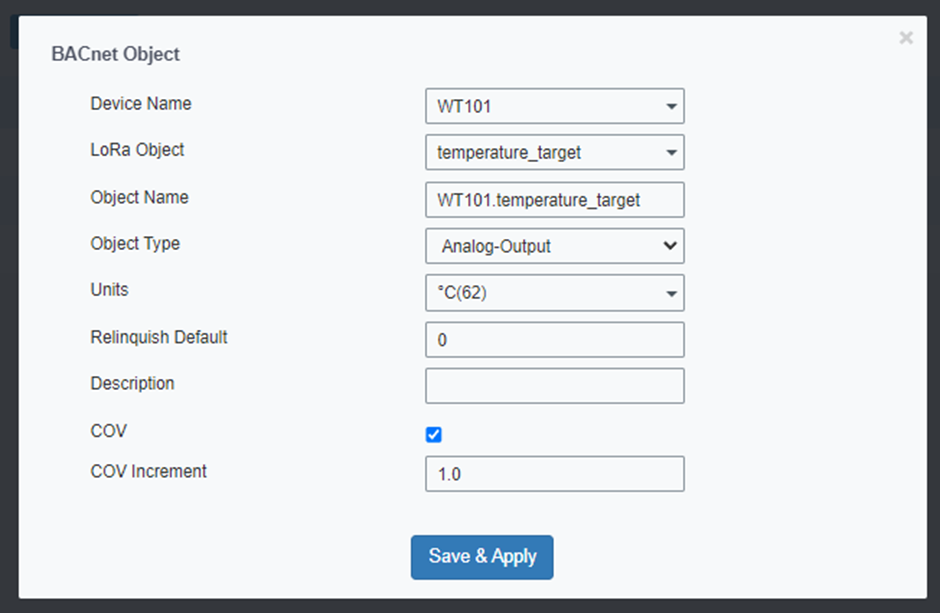940x613 pixels.
Task: Click the Units dropdown arrow
Action: (672, 293)
